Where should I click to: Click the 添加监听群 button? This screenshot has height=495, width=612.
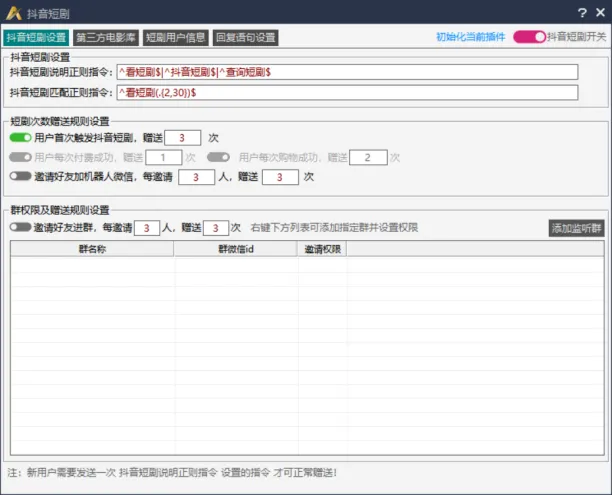point(576,228)
